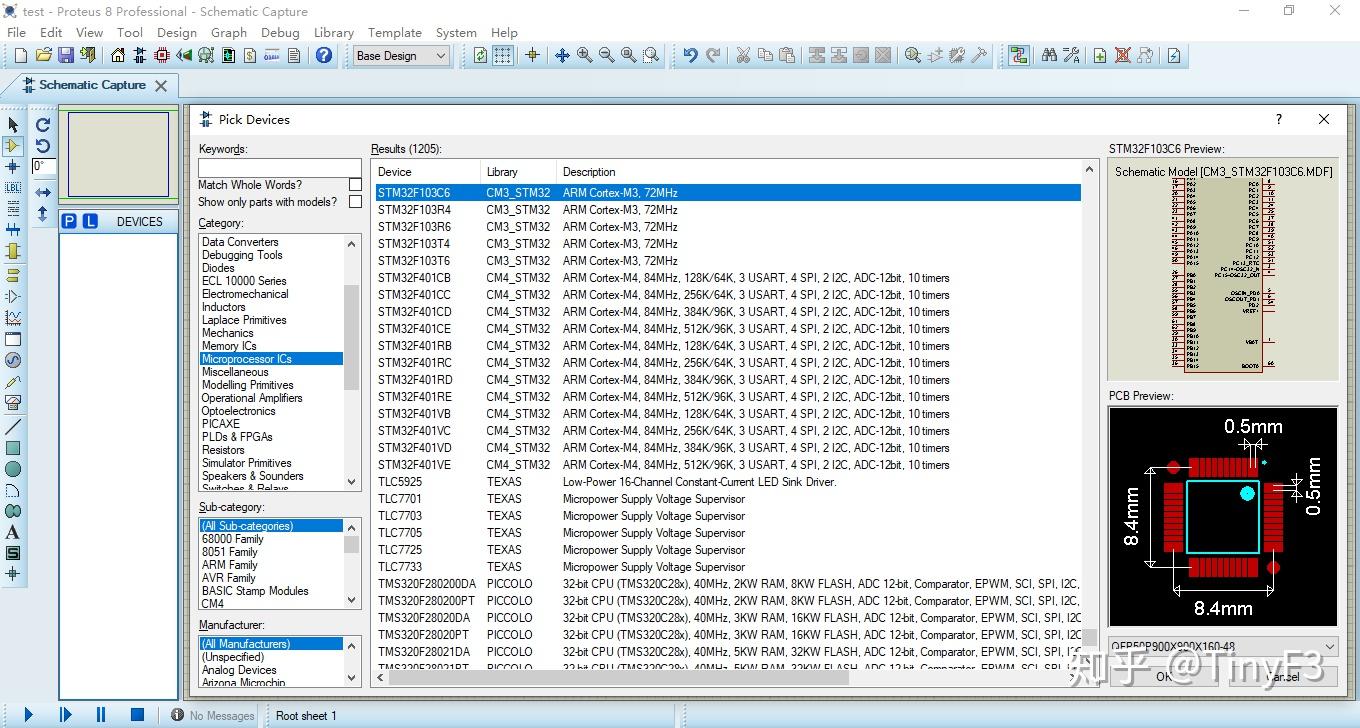The image size is (1360, 728).
Task: Run Electrical Rules Check icon
Action: pos(1174,56)
